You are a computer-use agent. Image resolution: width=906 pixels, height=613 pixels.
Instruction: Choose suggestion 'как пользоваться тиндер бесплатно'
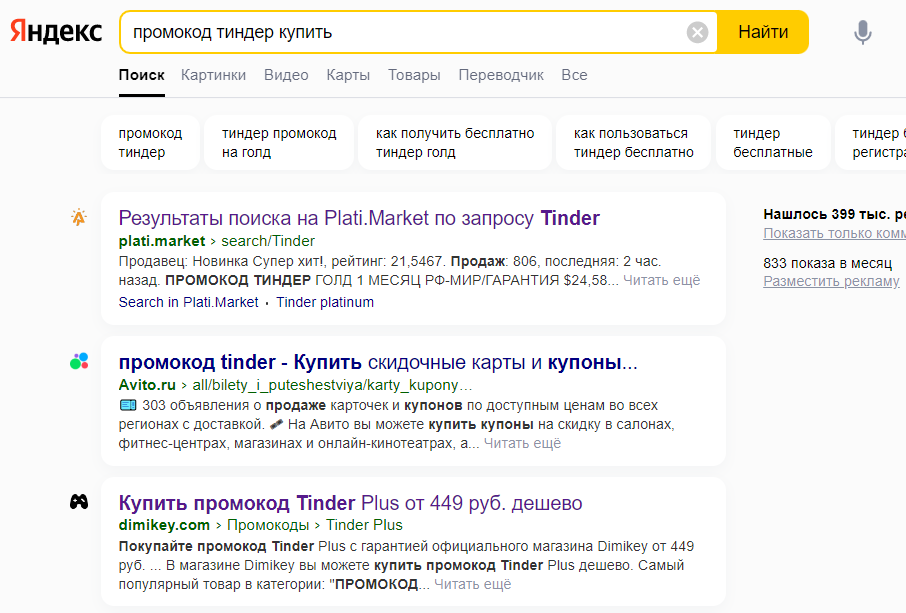(633, 143)
